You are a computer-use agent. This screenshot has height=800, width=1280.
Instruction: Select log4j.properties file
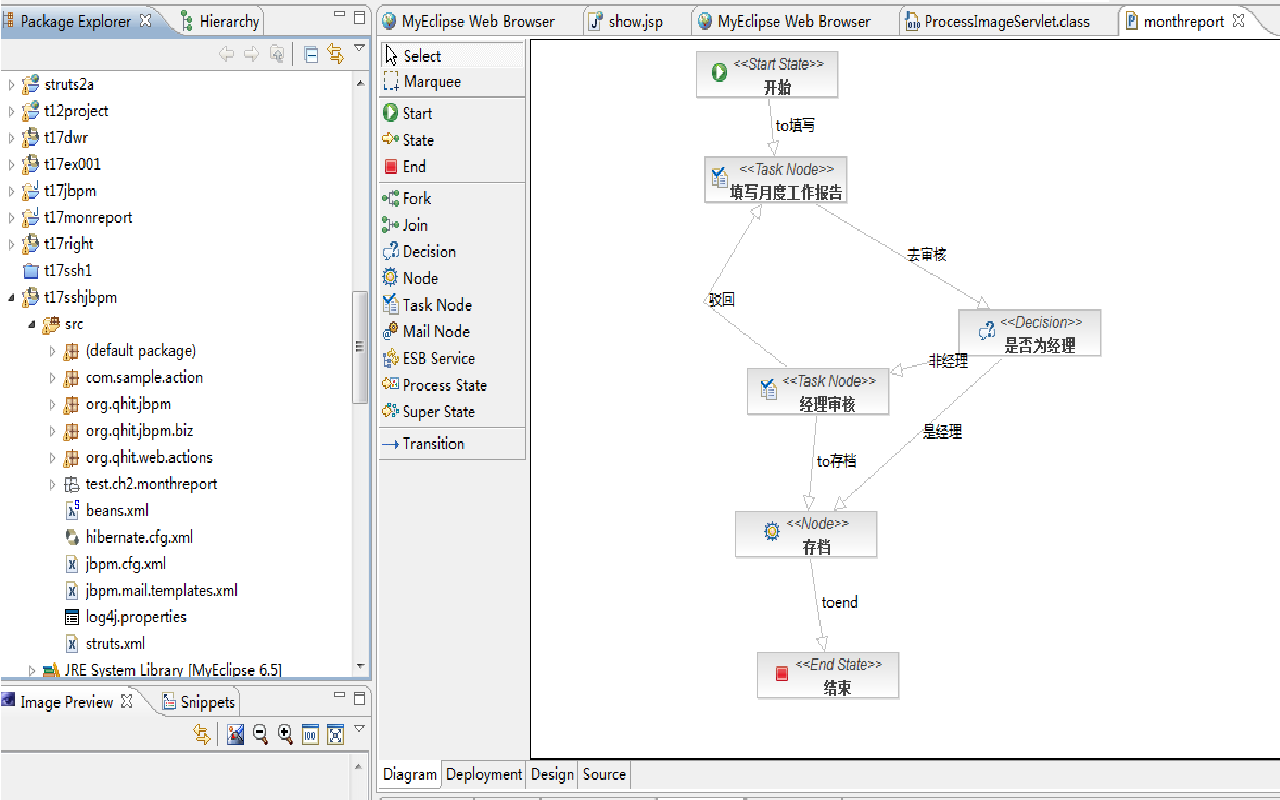click(x=136, y=617)
